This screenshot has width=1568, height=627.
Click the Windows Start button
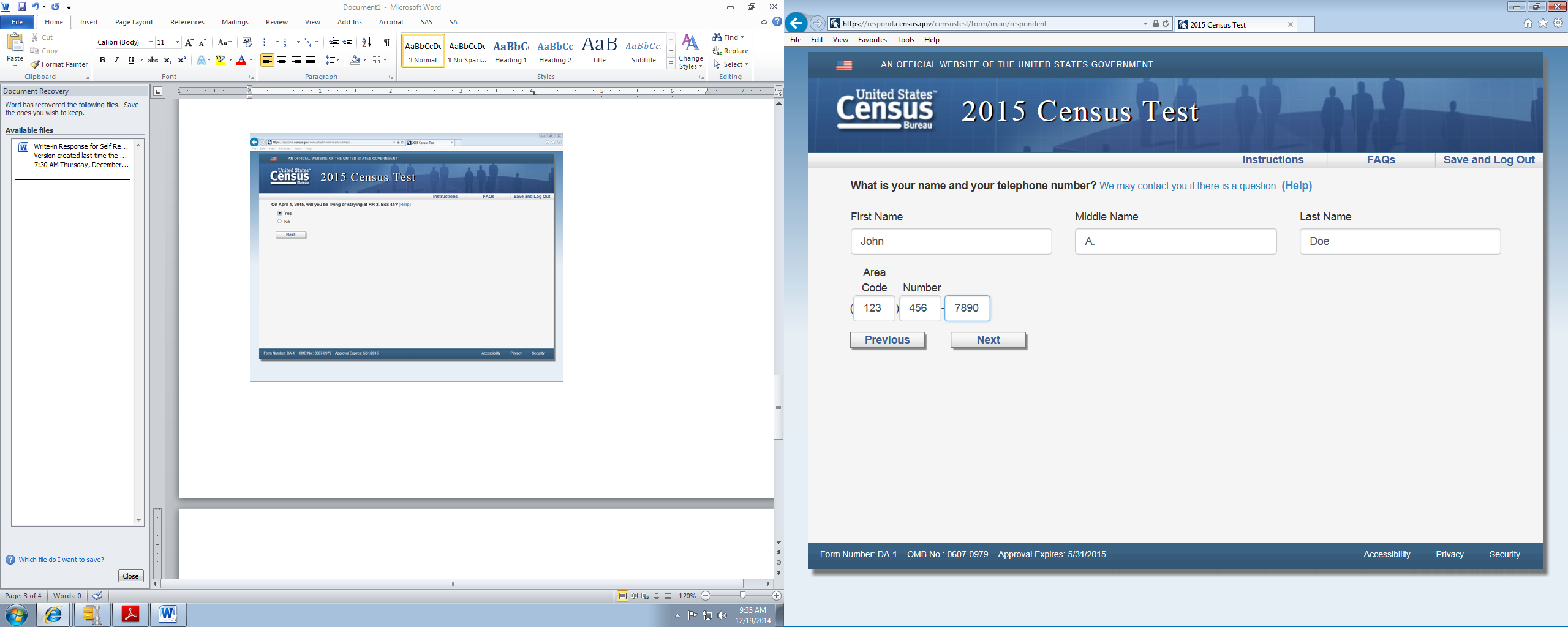(17, 615)
